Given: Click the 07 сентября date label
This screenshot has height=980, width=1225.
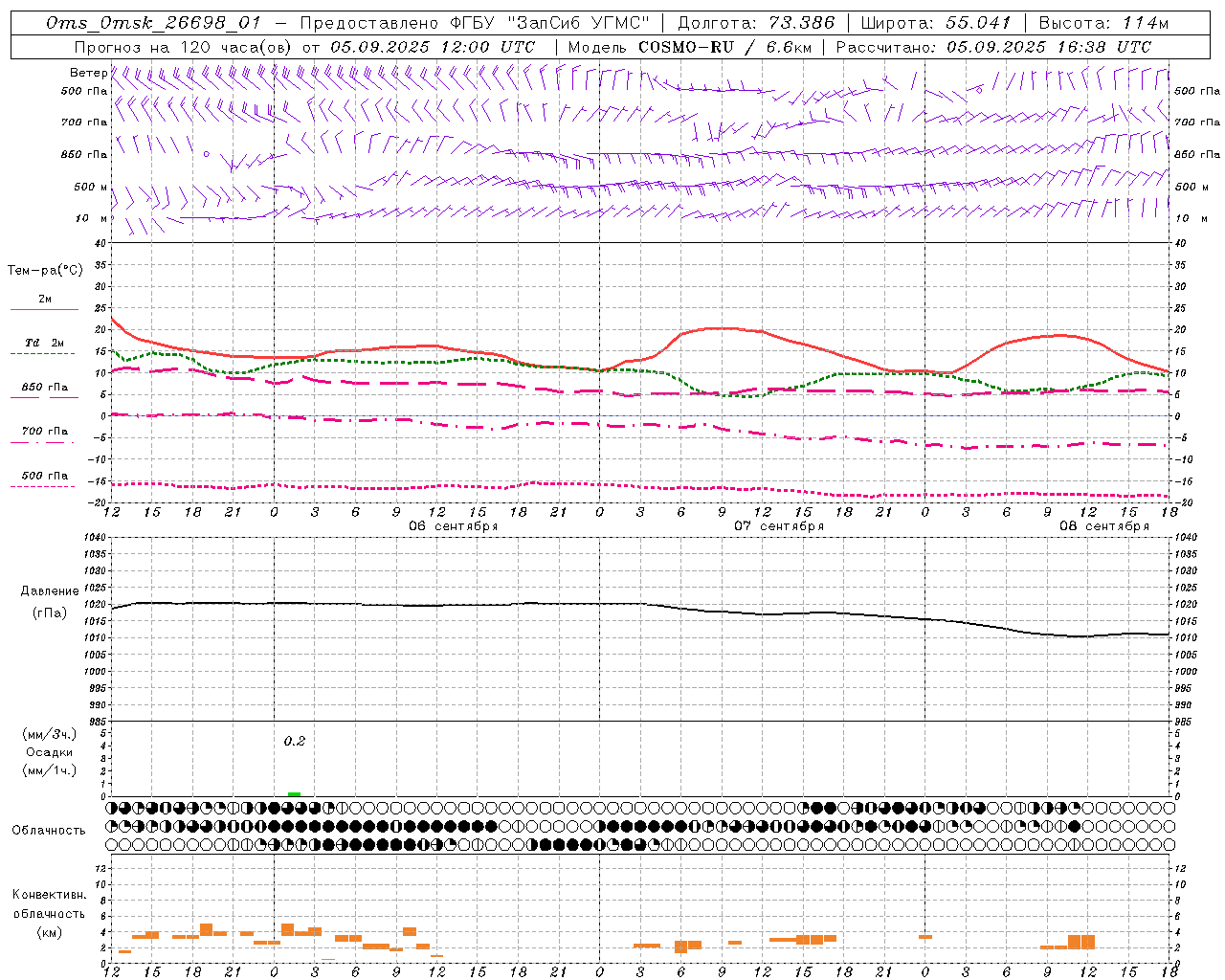Looking at the screenshot, I should (779, 526).
